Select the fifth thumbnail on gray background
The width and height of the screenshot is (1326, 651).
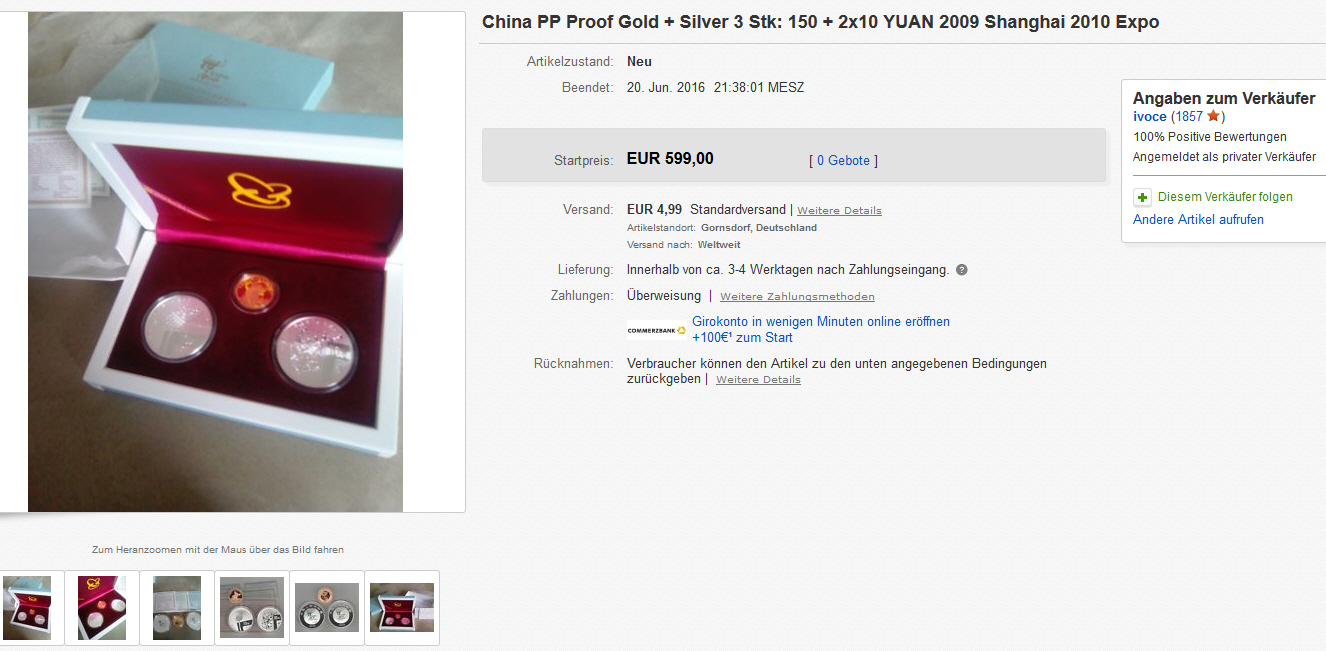click(327, 607)
